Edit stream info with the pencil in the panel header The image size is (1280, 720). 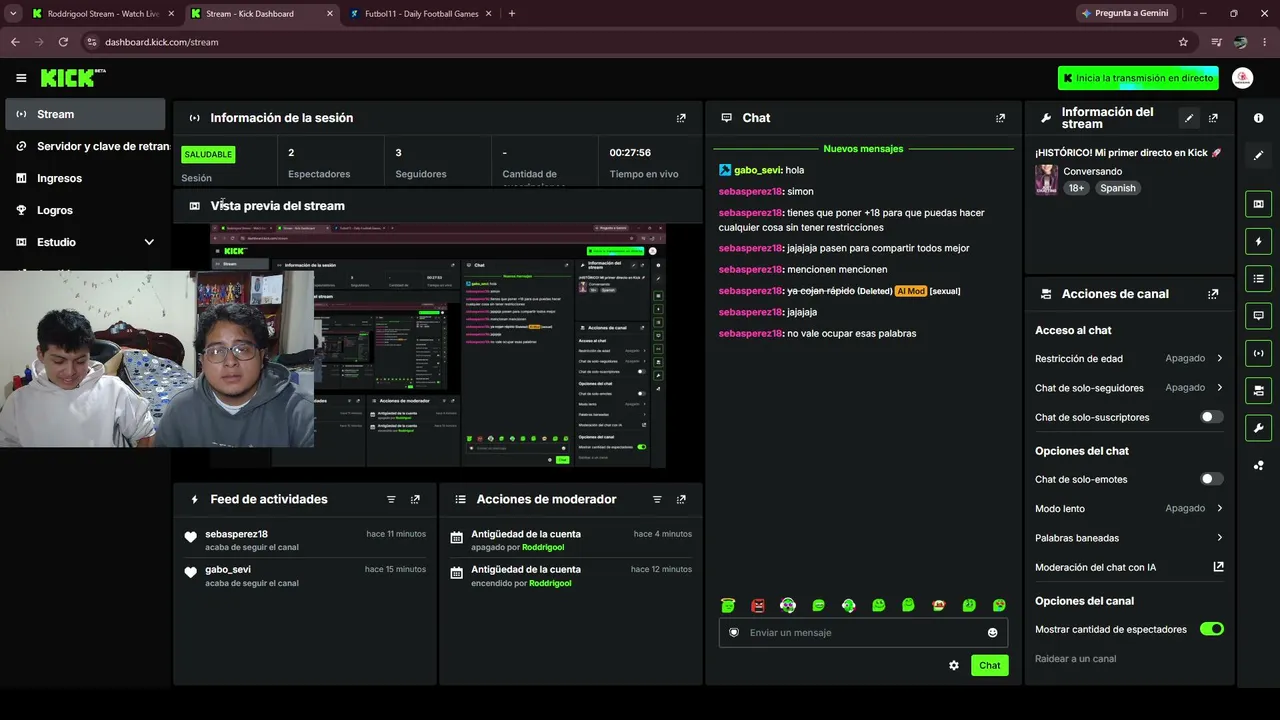point(1189,118)
